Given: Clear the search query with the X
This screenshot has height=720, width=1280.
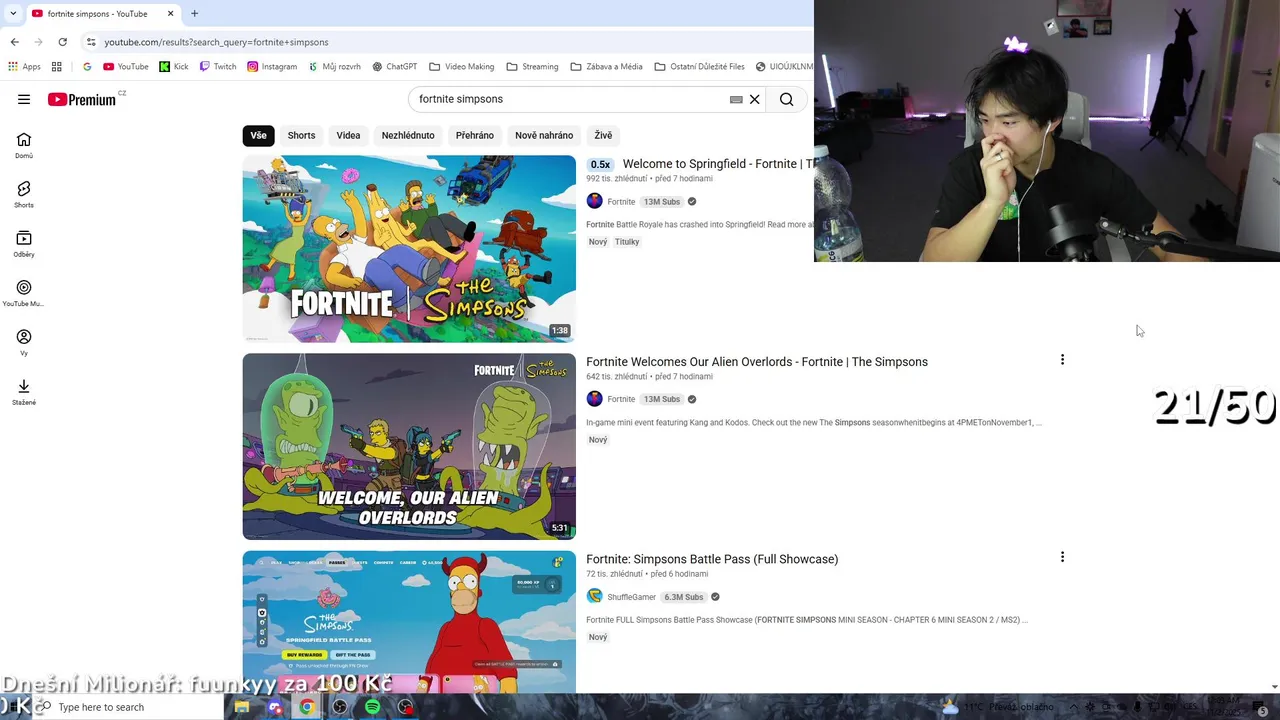Looking at the screenshot, I should [x=755, y=99].
